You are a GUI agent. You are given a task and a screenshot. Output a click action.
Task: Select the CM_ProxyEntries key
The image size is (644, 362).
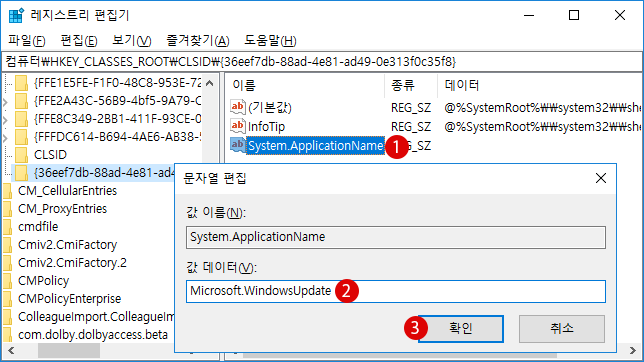pyautogui.click(x=62, y=209)
